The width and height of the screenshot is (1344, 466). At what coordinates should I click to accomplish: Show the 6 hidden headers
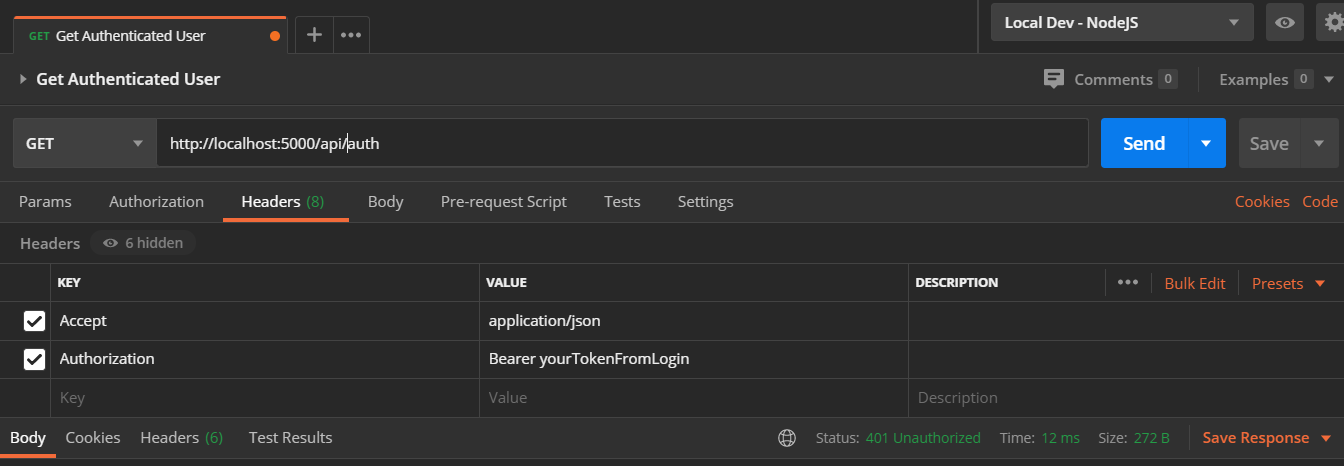[x=143, y=243]
